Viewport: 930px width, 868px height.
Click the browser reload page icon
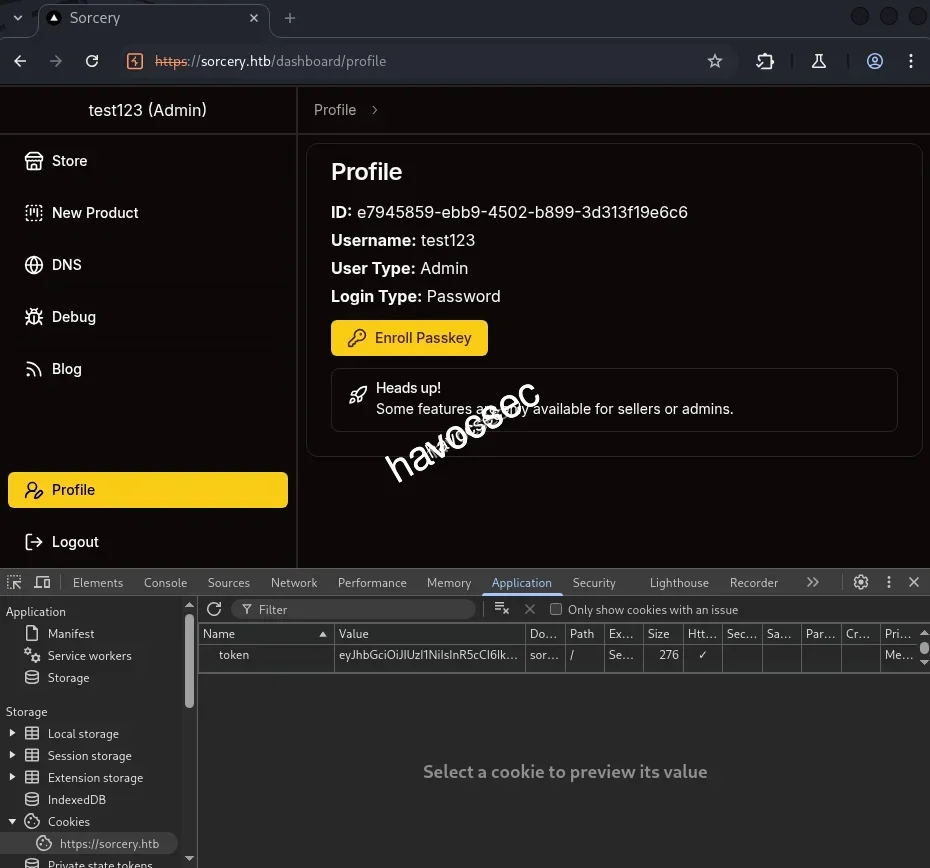(92, 61)
